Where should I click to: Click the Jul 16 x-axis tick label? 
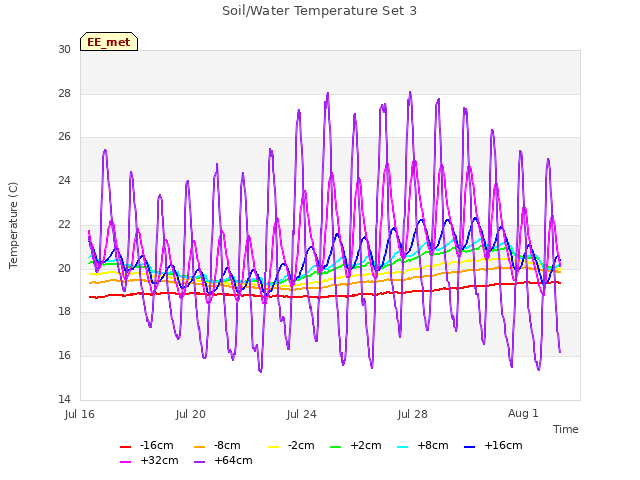(x=80, y=414)
